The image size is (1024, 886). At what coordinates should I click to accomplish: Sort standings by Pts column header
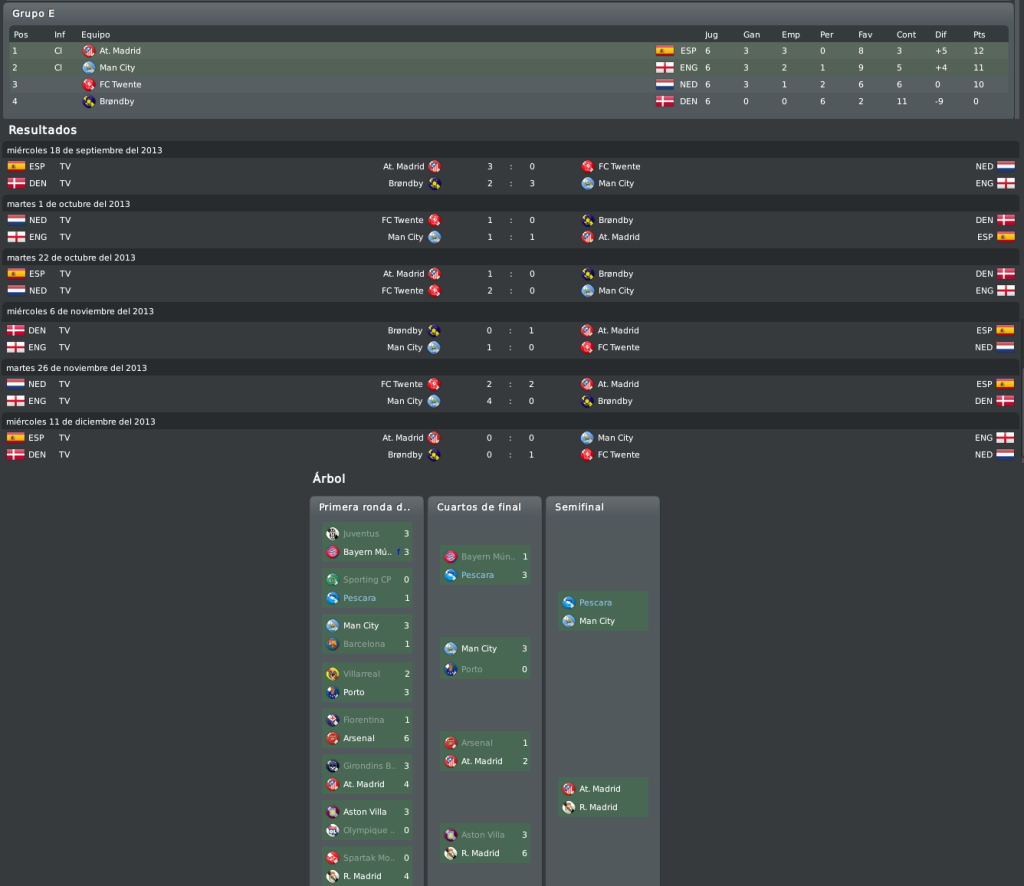coord(979,35)
